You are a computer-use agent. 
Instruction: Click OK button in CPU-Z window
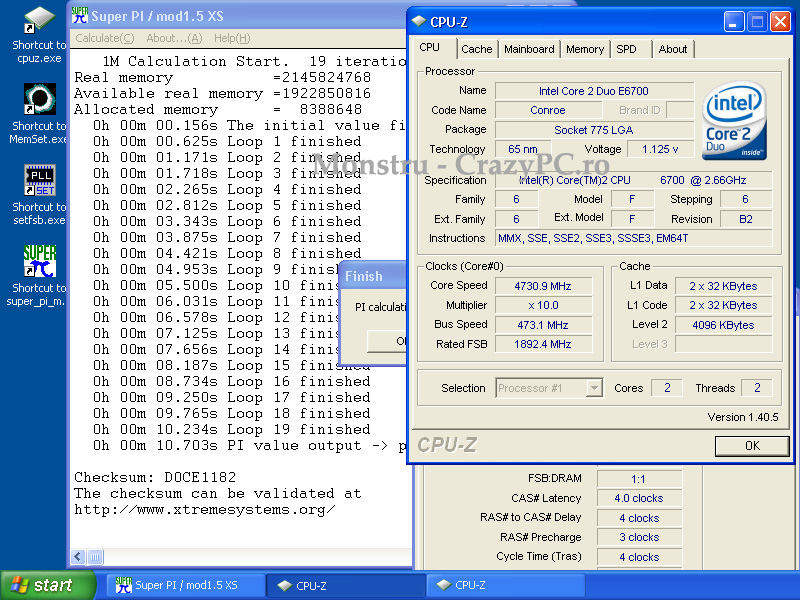[x=752, y=445]
